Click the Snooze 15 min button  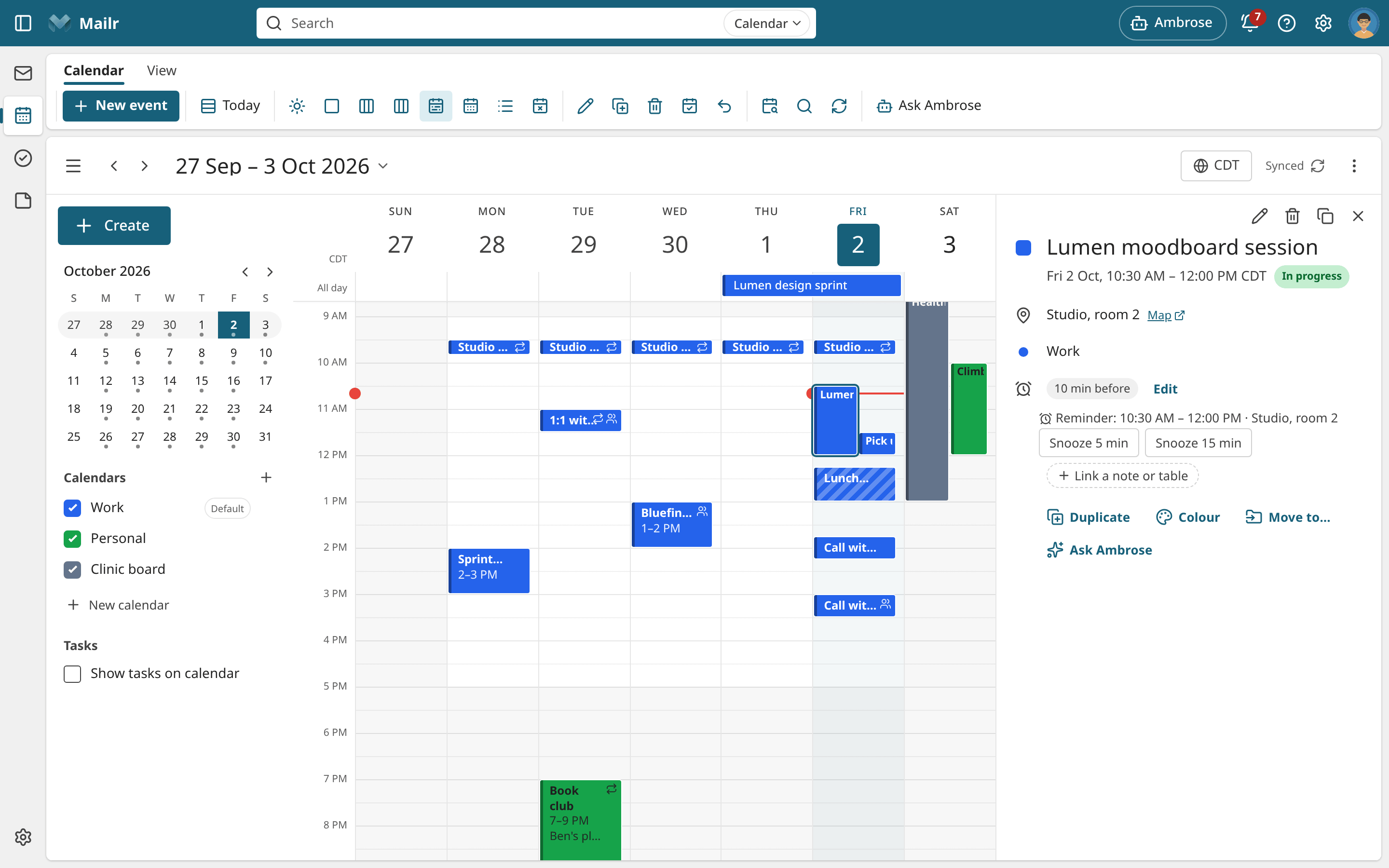tap(1198, 443)
